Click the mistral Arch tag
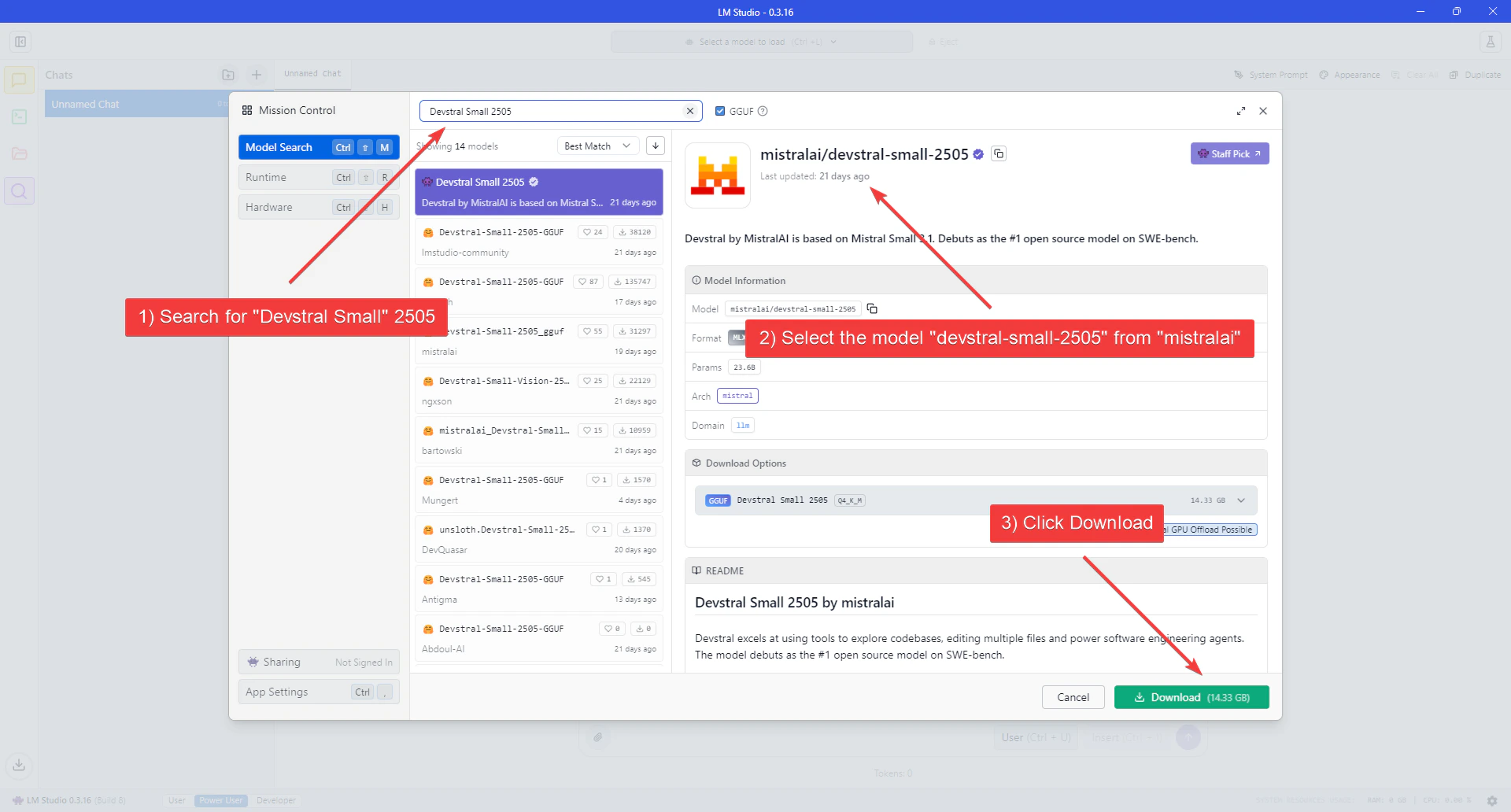Viewport: 1511px width, 812px height. 737,396
